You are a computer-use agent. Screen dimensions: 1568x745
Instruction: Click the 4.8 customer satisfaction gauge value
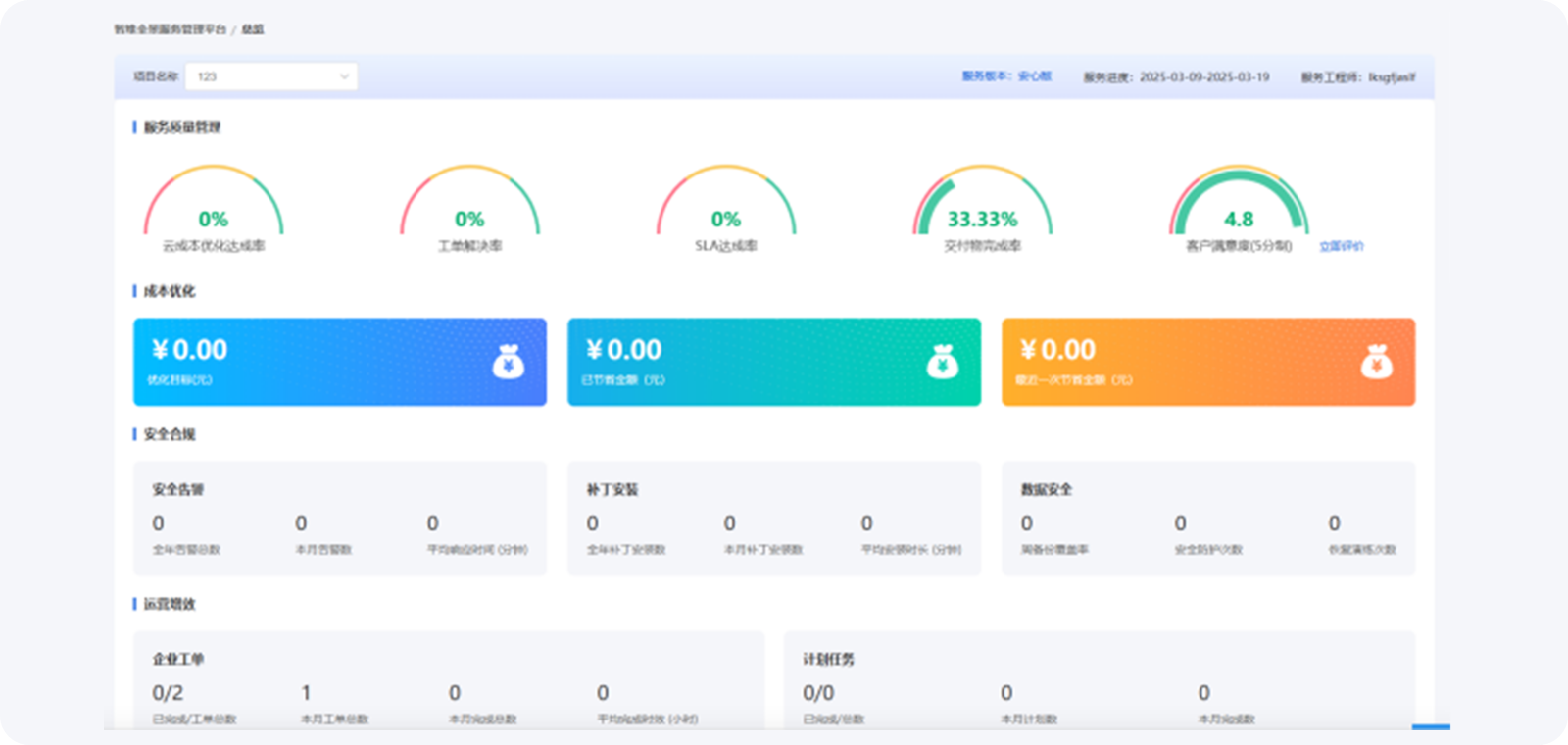click(1239, 220)
